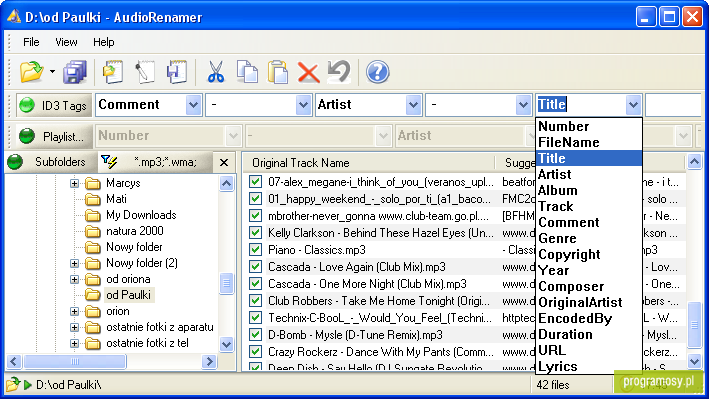Open the View menu
Image resolution: width=709 pixels, height=399 pixels.
pyautogui.click(x=66, y=42)
